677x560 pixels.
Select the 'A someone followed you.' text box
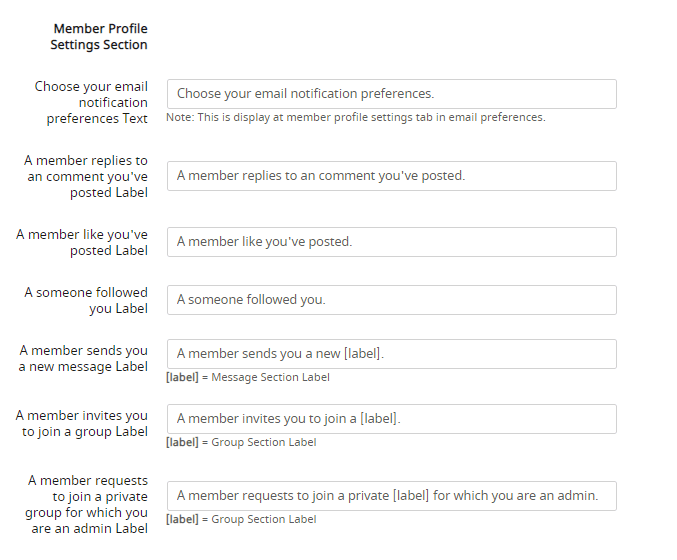[392, 300]
